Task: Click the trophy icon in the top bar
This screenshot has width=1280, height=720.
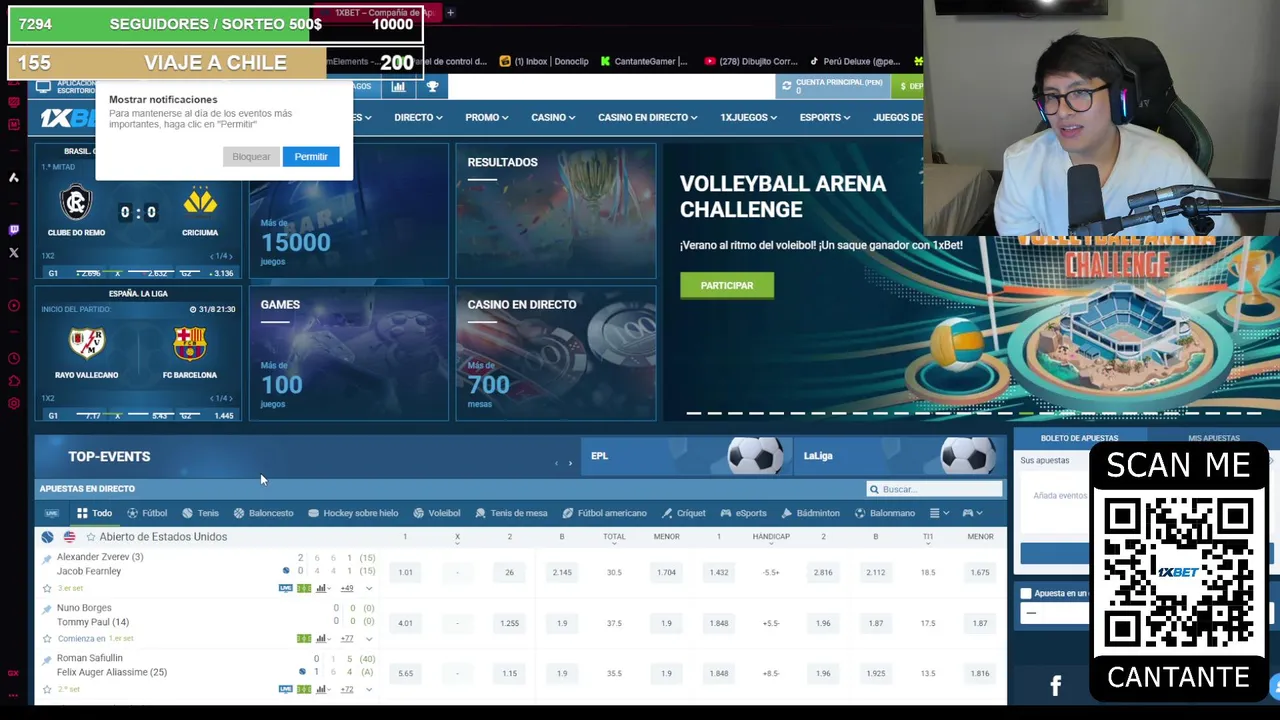Action: (x=432, y=87)
